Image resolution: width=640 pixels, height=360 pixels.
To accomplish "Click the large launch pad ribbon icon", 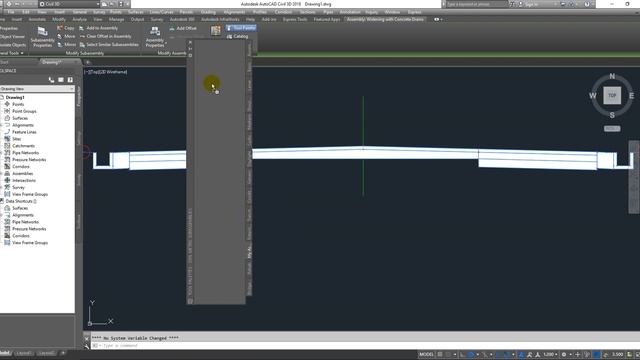I will [x=216, y=30].
